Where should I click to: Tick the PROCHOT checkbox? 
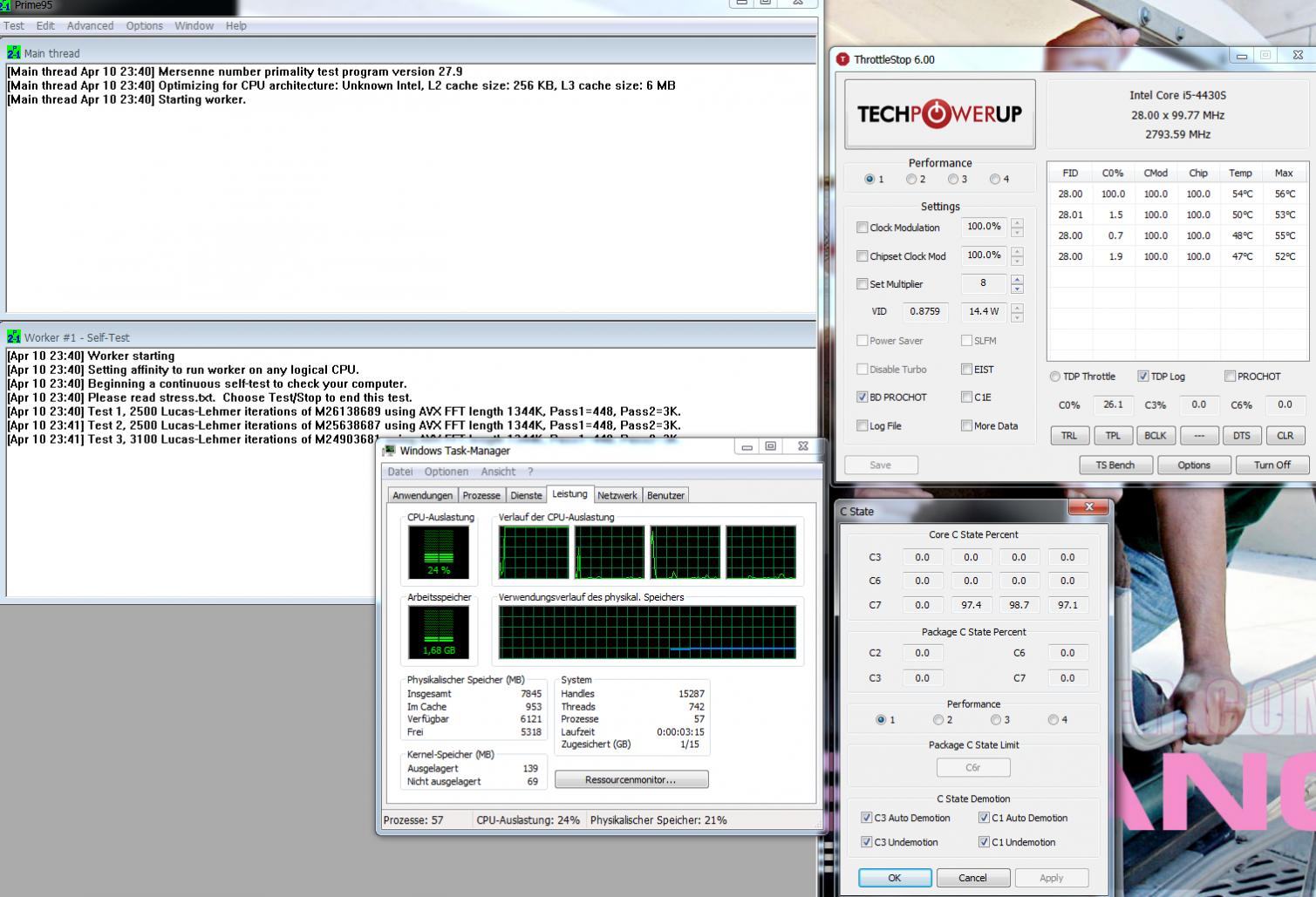(x=1230, y=377)
